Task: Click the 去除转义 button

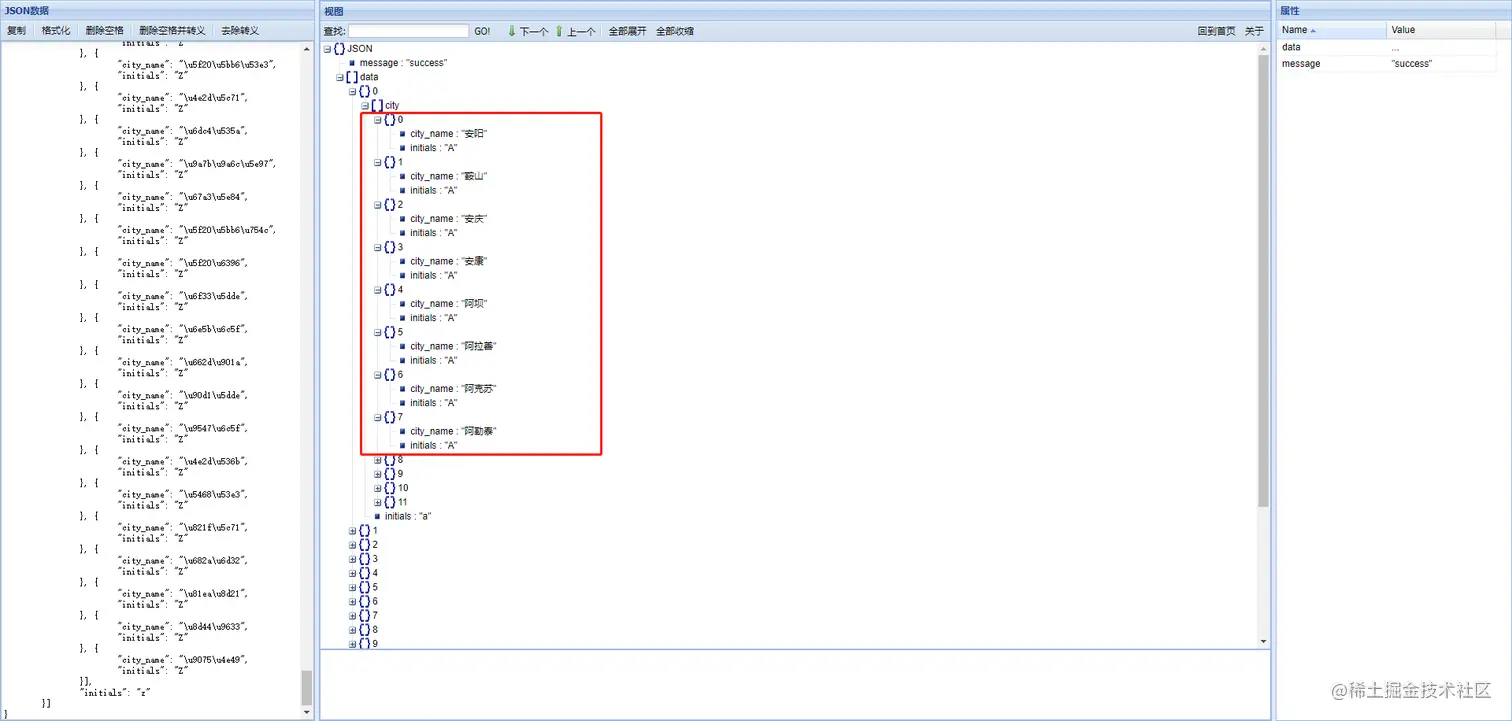Action: (240, 31)
